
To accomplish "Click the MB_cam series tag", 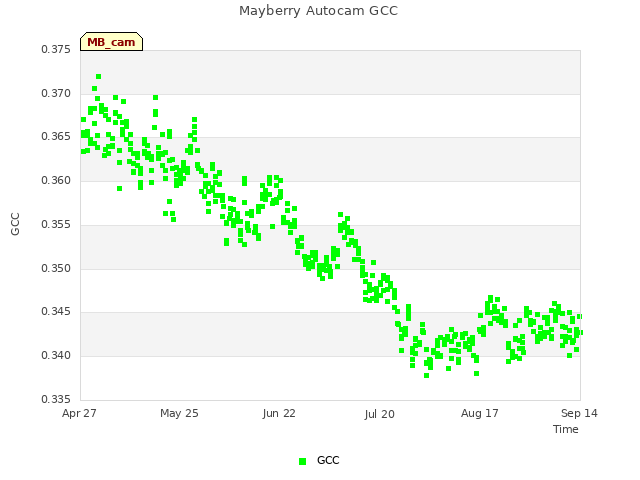I will pyautogui.click(x=111, y=42).
